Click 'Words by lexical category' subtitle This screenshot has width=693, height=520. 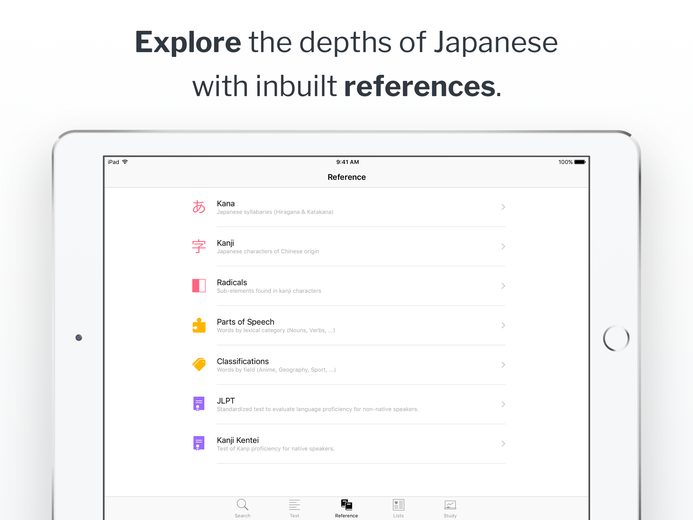pos(276,330)
